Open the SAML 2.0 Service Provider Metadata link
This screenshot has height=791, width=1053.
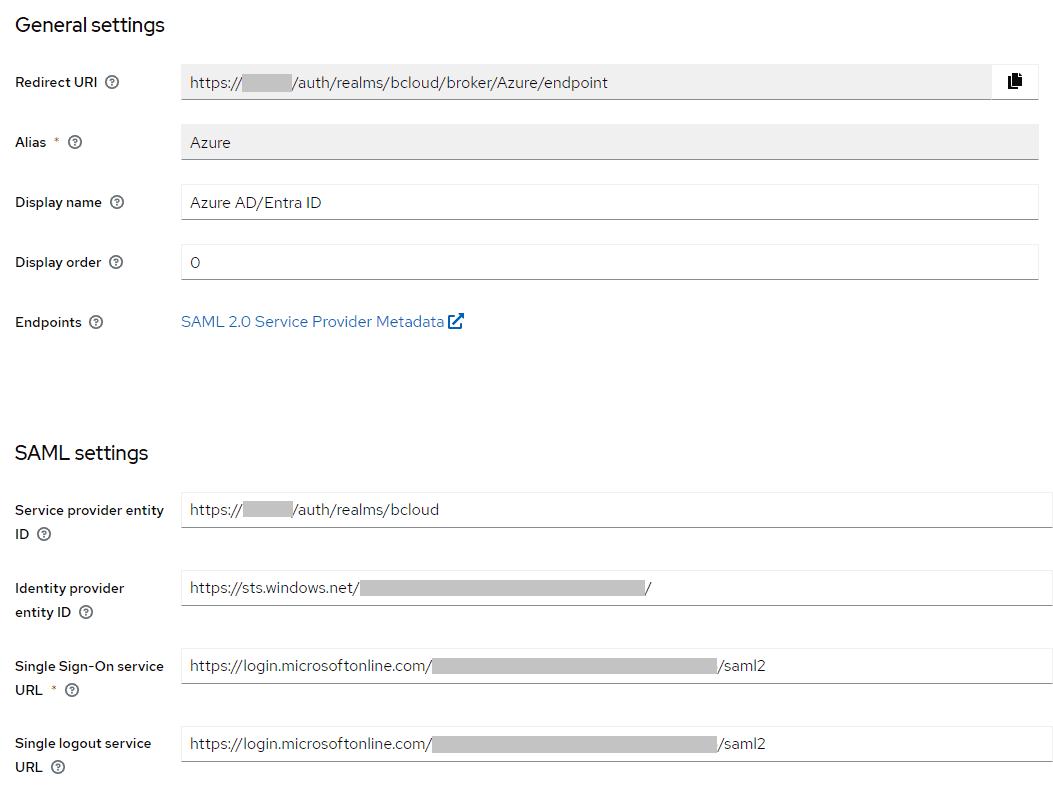click(x=312, y=322)
